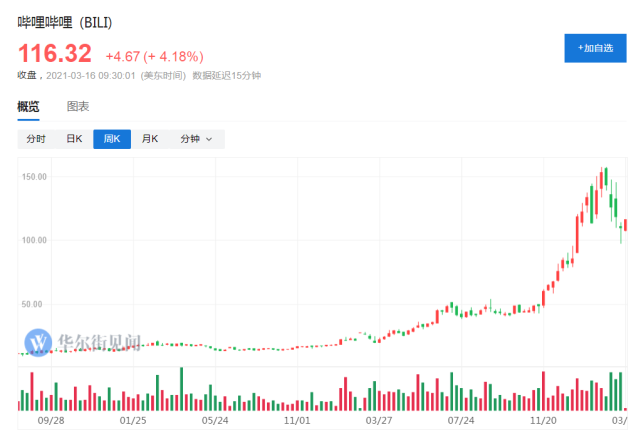
Task: Add BILI to watchlist via 加自选
Action: pyautogui.click(x=595, y=48)
